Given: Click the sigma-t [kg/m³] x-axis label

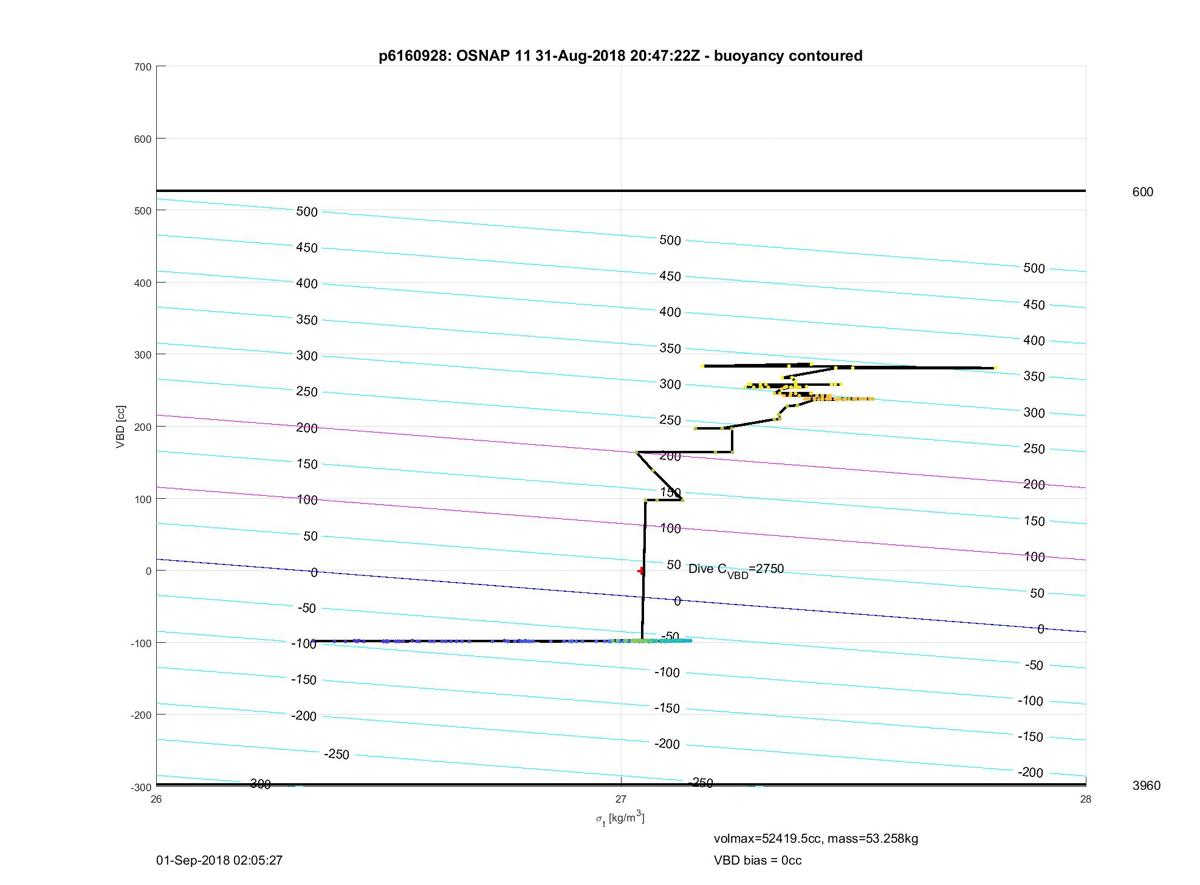Looking at the screenshot, I should pos(620,818).
